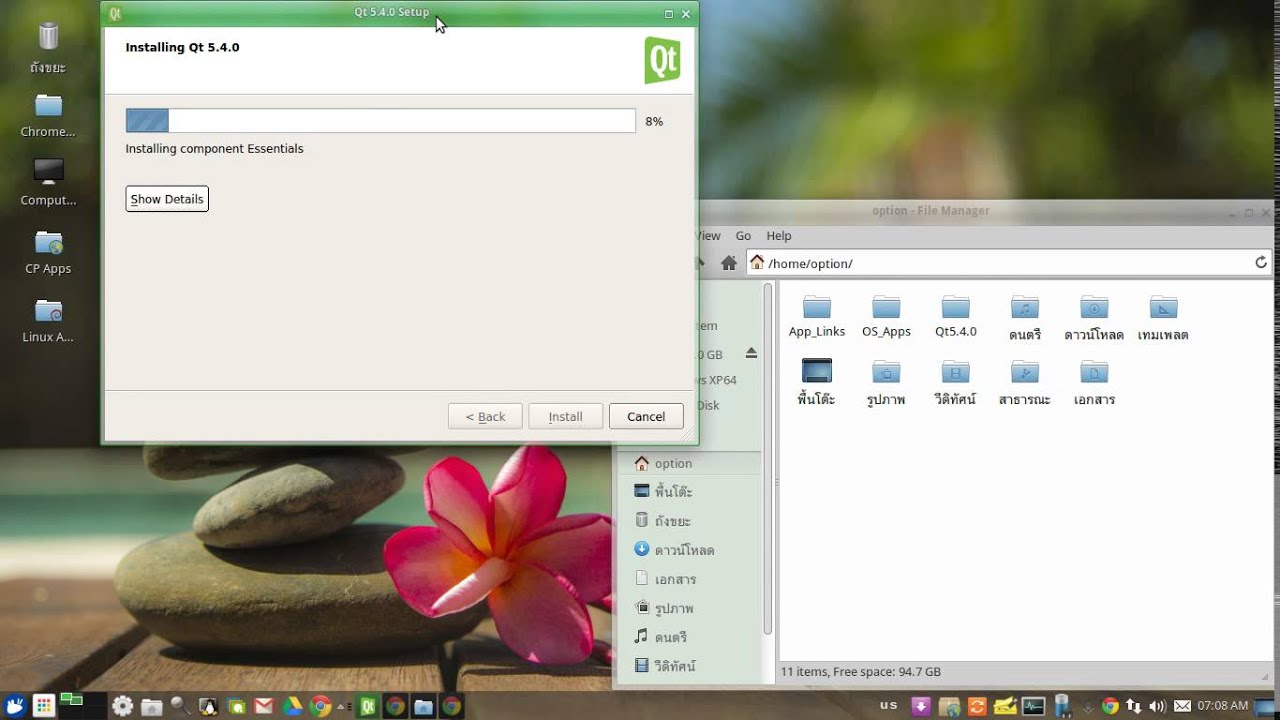The image size is (1280, 720).
Task: Click the Home toolbar button in File Manager
Action: [x=729, y=263]
